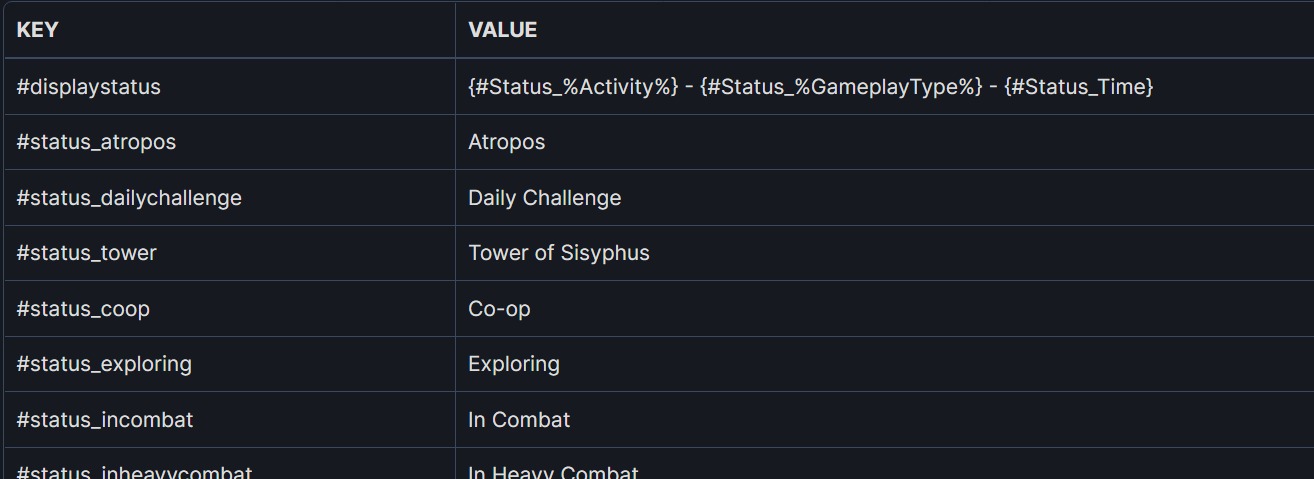Click the Daily Challenge value text

[544, 198]
